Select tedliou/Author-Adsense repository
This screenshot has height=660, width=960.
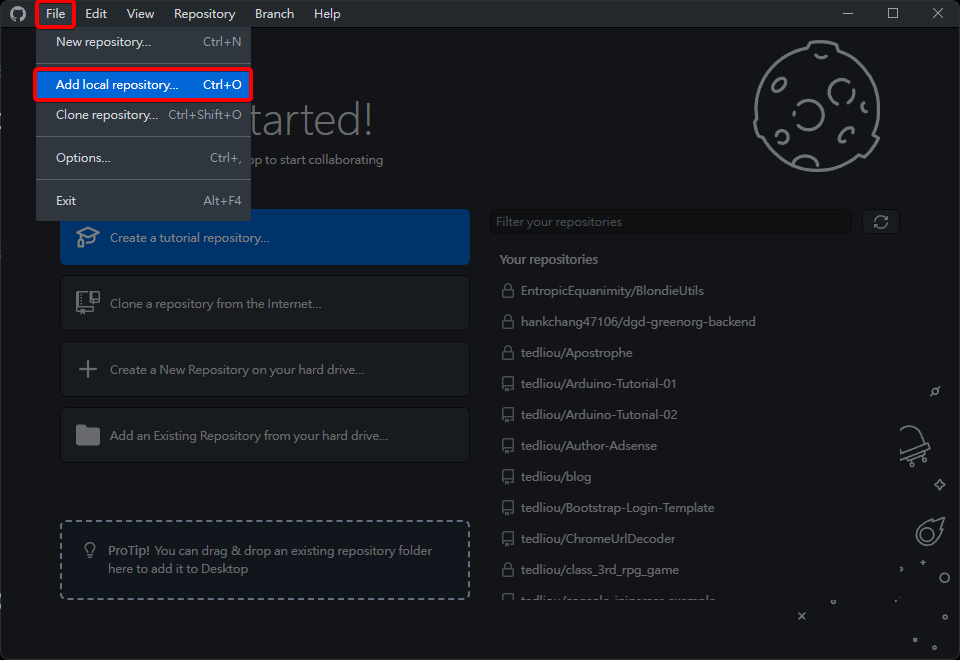tap(588, 446)
